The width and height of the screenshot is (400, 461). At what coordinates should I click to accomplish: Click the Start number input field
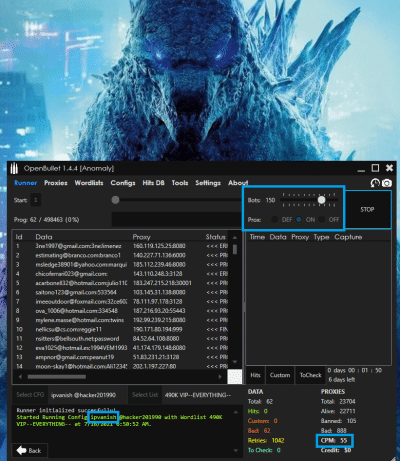coord(35,200)
